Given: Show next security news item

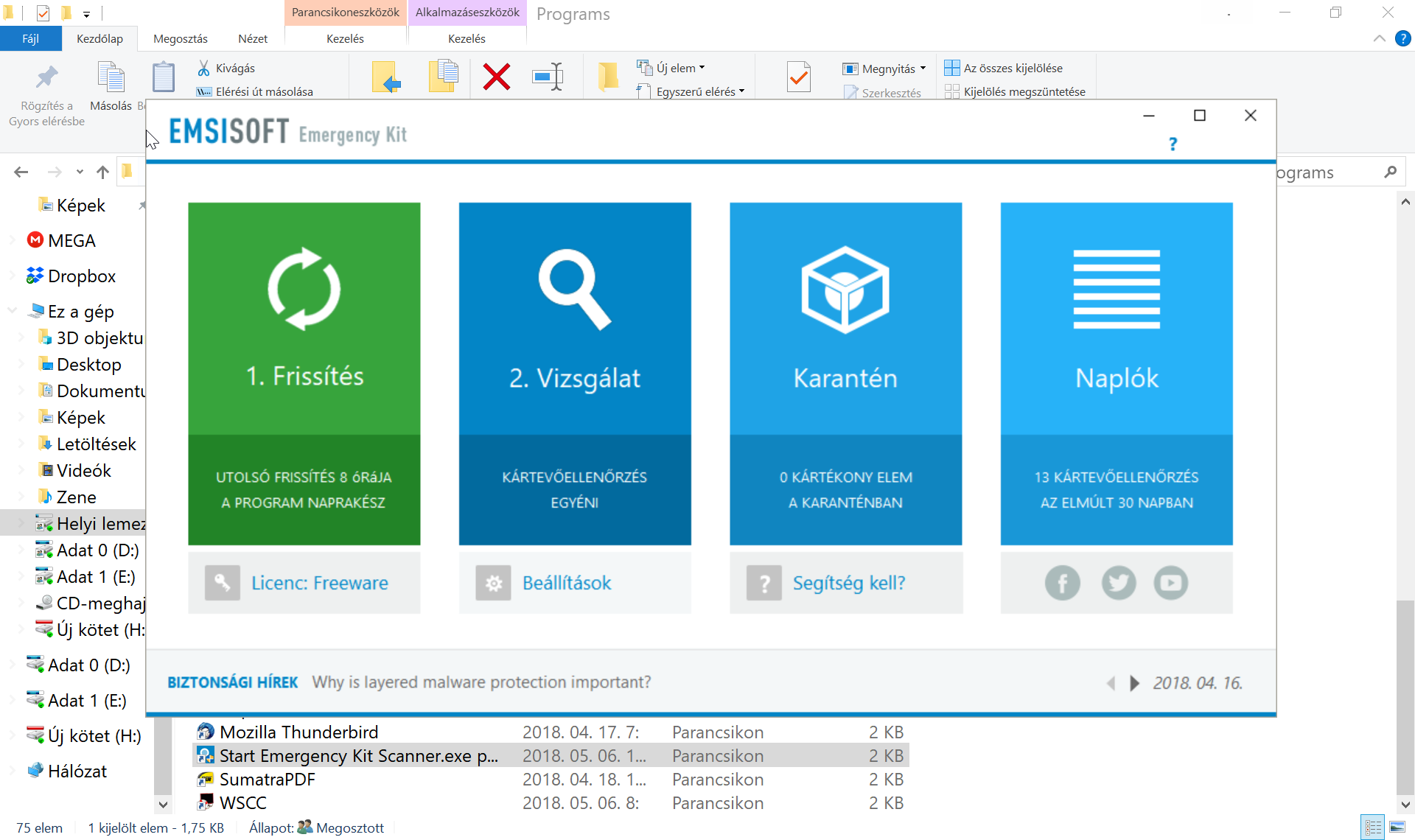Looking at the screenshot, I should 1135,683.
